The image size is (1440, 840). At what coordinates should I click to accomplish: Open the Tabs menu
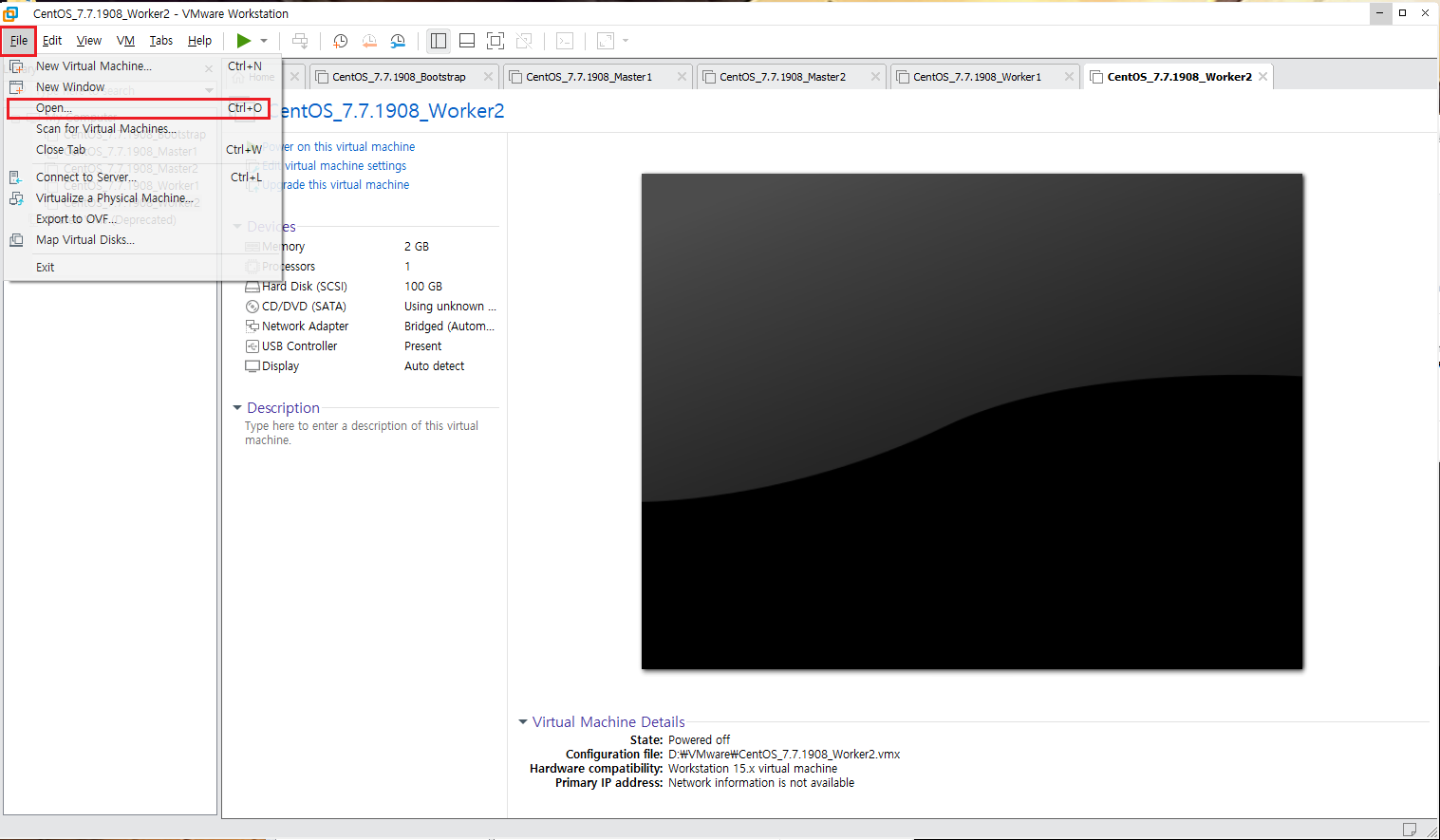click(161, 41)
